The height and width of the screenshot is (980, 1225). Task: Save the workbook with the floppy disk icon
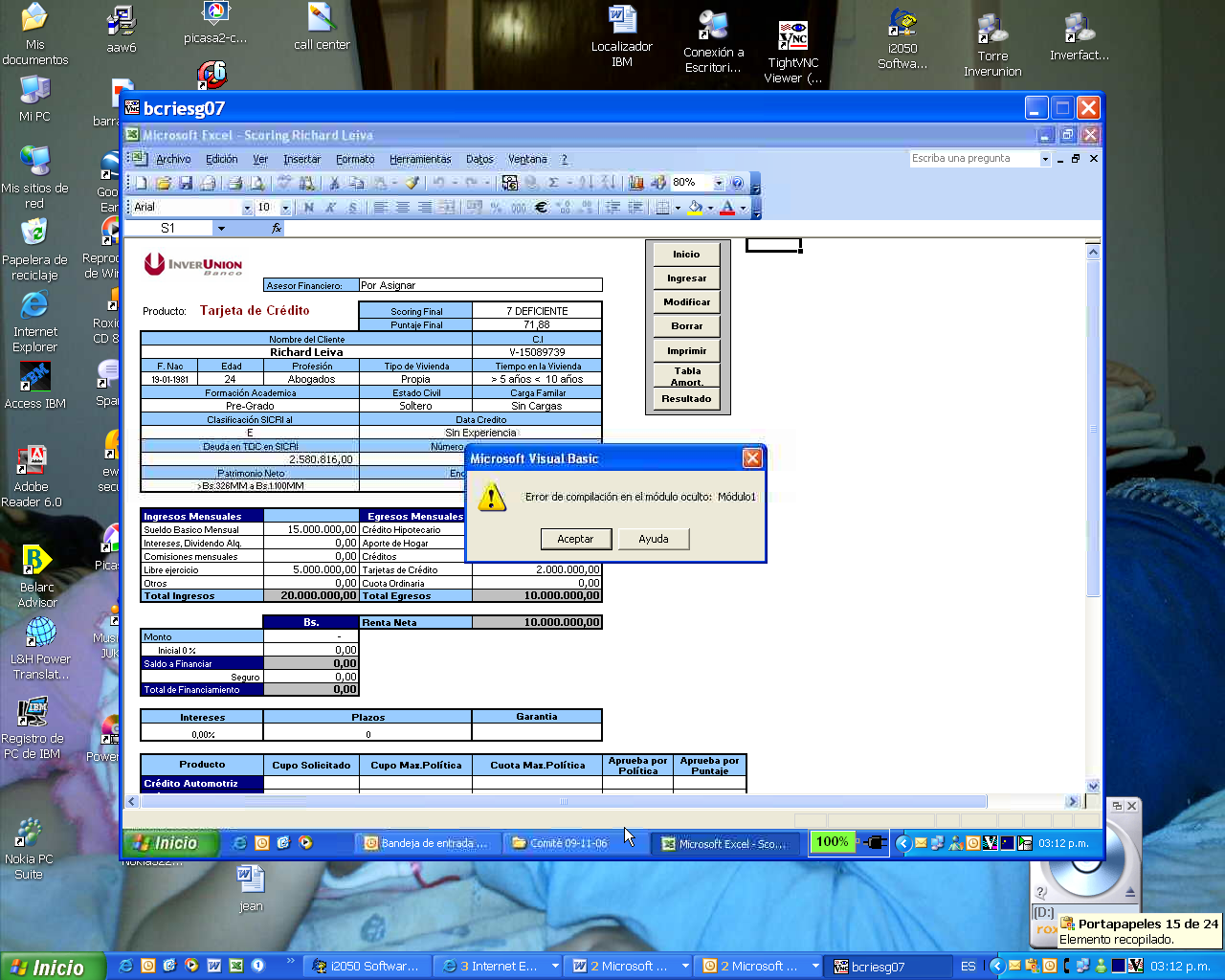(x=186, y=183)
